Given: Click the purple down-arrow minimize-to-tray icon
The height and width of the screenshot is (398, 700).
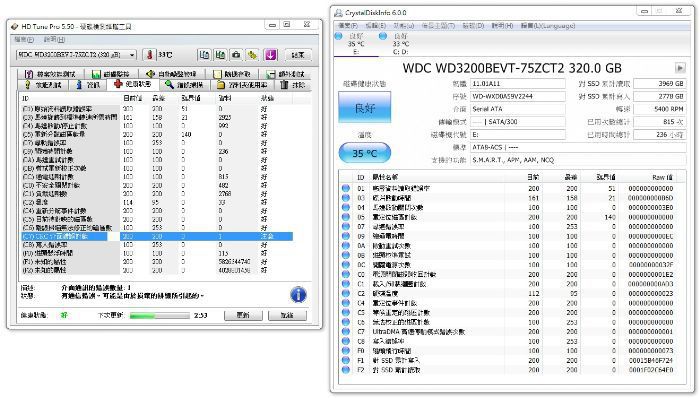Looking at the screenshot, I should point(271,55).
